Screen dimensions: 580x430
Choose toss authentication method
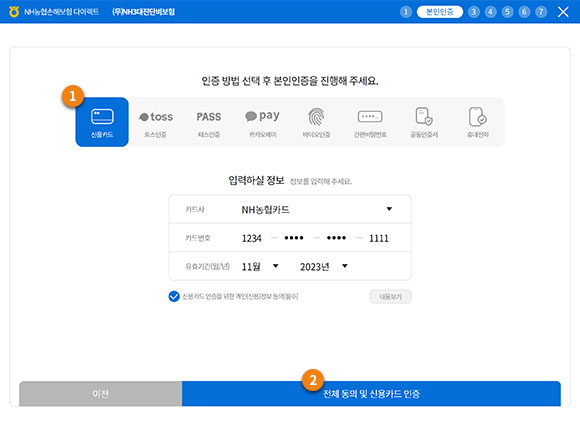(x=155, y=123)
